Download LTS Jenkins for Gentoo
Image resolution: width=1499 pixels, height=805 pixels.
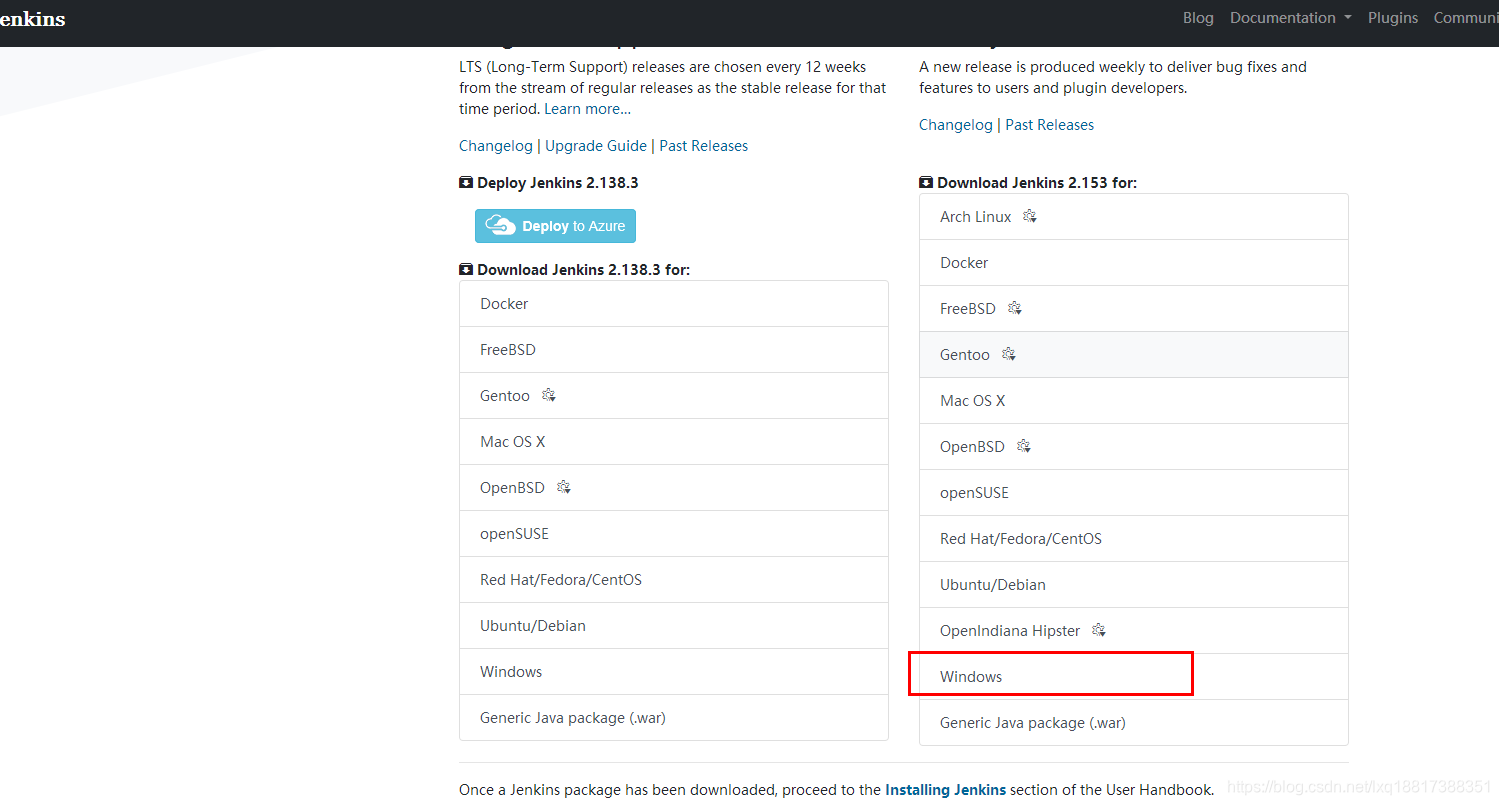point(674,396)
